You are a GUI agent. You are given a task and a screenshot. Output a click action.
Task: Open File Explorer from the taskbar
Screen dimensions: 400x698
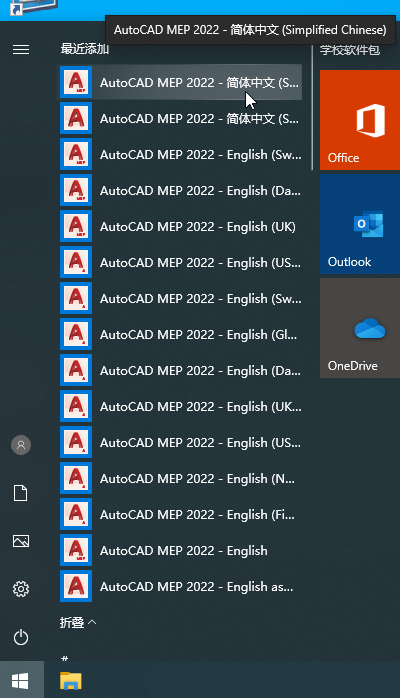[71, 680]
